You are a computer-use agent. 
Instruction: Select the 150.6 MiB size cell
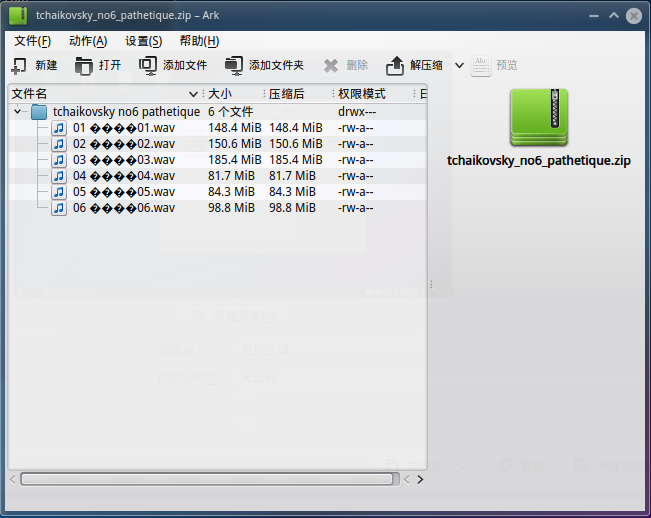[x=235, y=144]
